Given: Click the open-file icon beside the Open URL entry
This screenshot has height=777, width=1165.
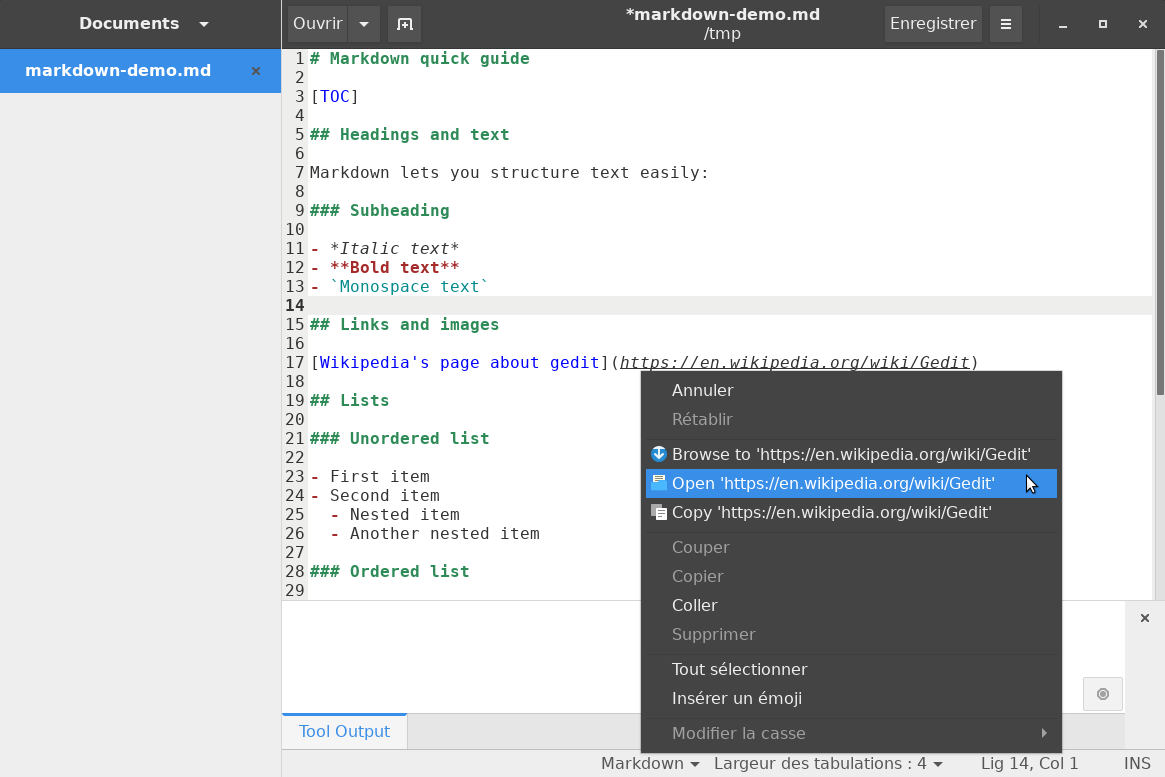Looking at the screenshot, I should point(658,483).
